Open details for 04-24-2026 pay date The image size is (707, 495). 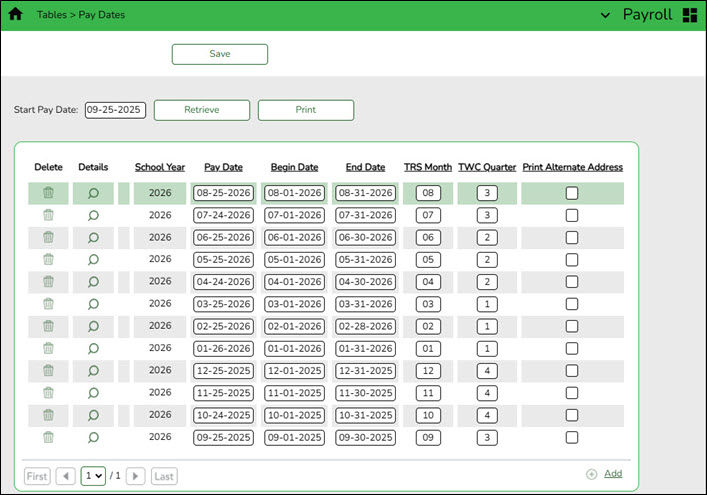point(93,282)
